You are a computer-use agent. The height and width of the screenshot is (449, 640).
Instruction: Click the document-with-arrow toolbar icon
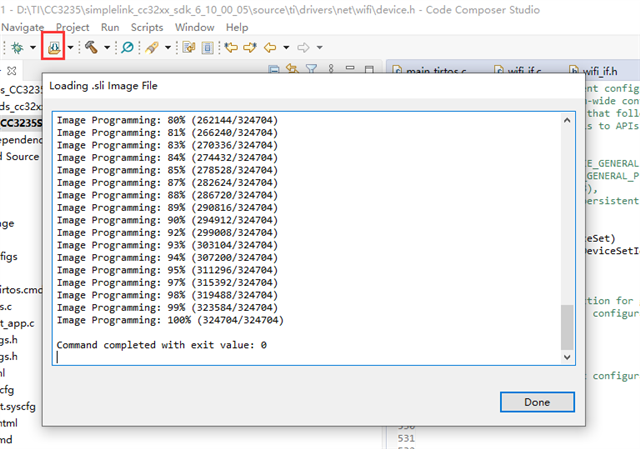point(189,48)
